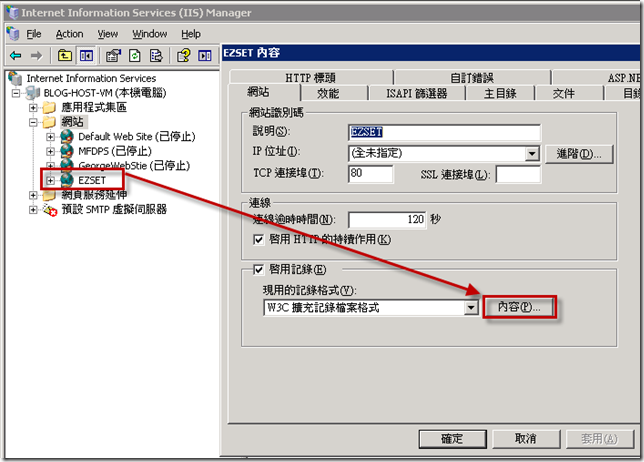Image resolution: width=644 pixels, height=462 pixels.
Task: Select 預設 SMTP 虛擬伺服器 label
Action: click(114, 210)
